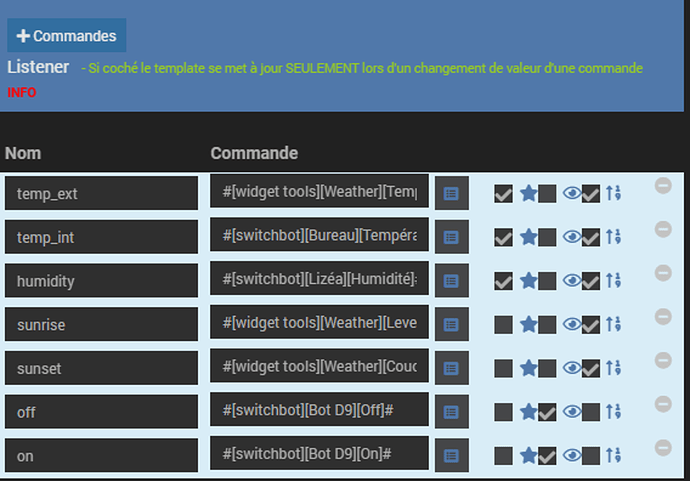Click the red INFO text

[22, 92]
